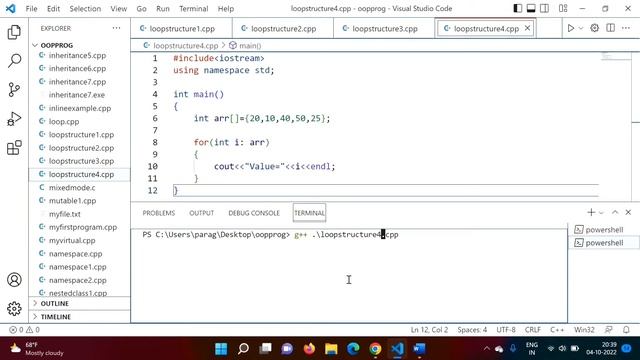This screenshot has height=360, width=640.
Task: Switch to loopstructure3.cpp tab
Action: tap(384, 28)
